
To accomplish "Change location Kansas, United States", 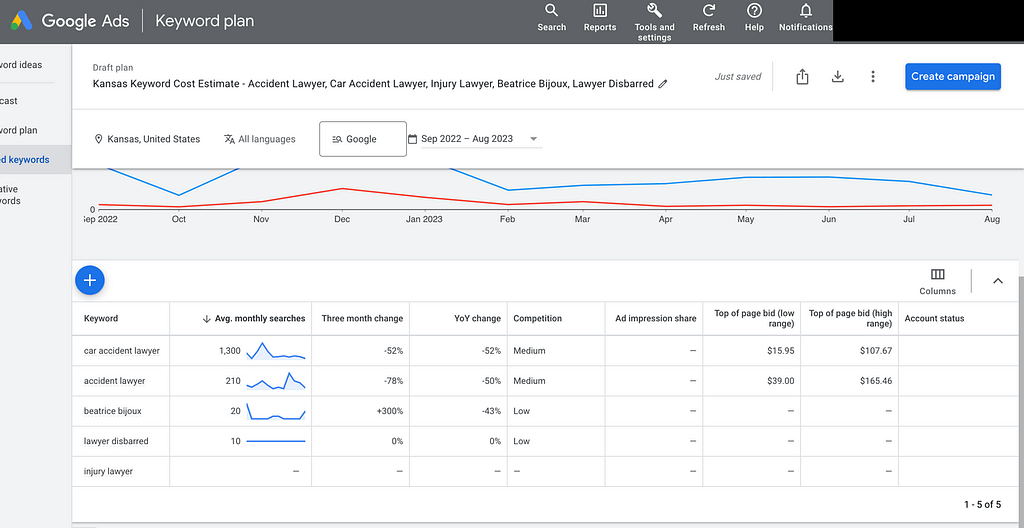I will click(x=148, y=139).
